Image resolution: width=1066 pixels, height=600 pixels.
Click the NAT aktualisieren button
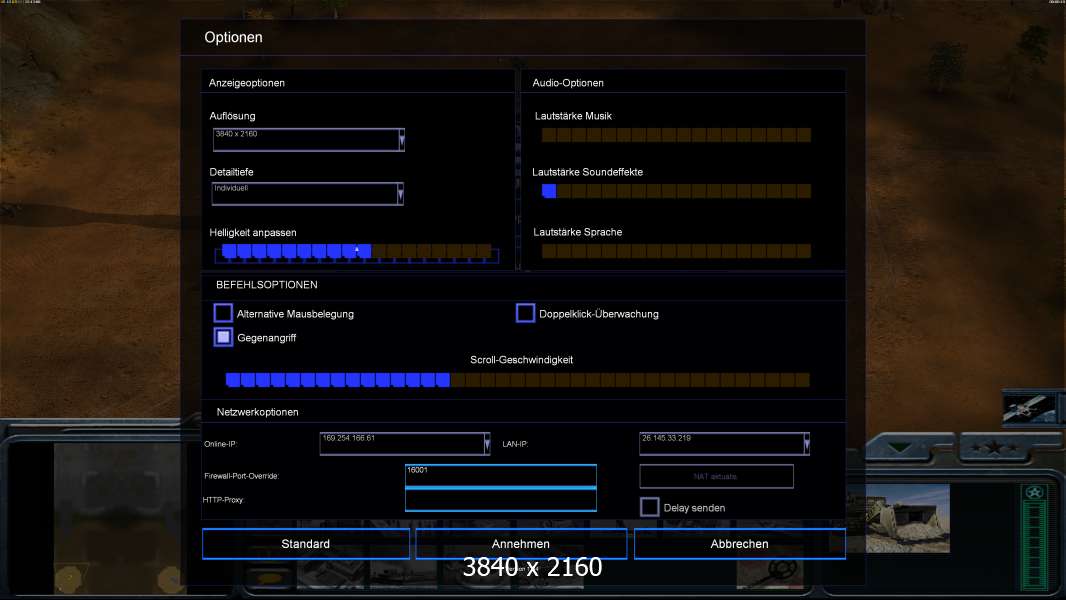coord(716,476)
